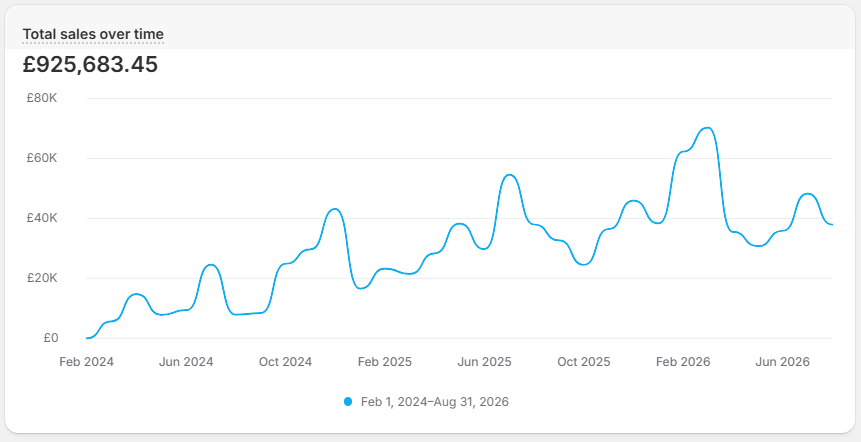
Task: Select the 'Feb 1, 2024–Aug 31, 2026' legend label
Action: click(434, 402)
